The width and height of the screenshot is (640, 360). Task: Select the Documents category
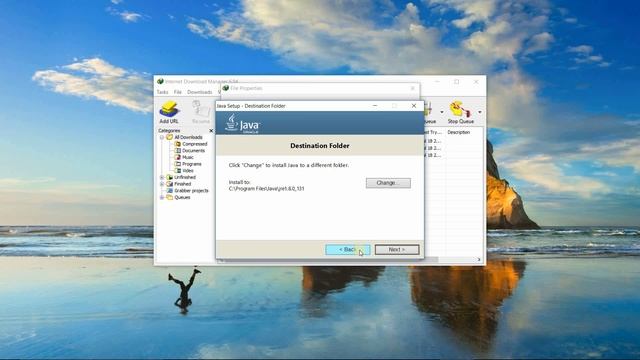click(193, 151)
